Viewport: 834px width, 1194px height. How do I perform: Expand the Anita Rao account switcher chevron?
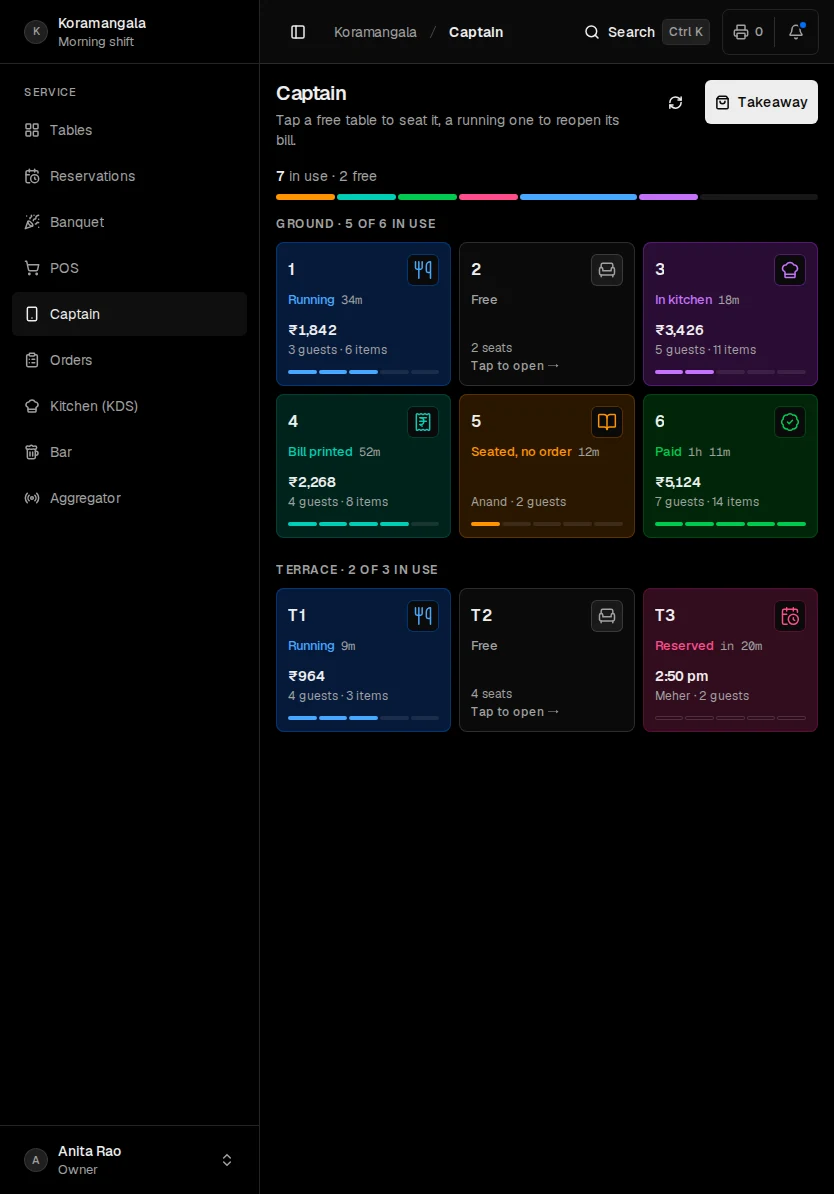pyautogui.click(x=227, y=1160)
